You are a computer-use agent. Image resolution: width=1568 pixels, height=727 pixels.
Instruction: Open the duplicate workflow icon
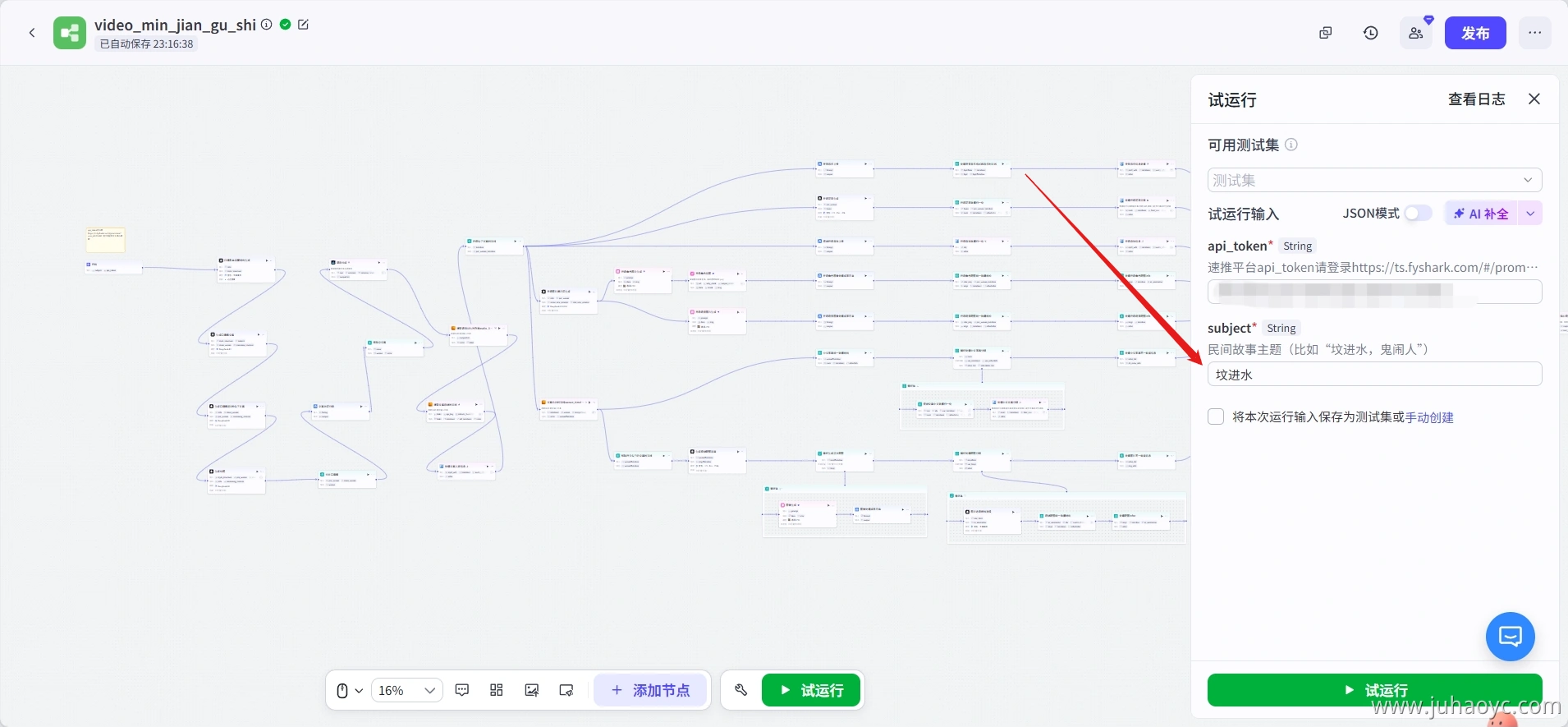click(x=1326, y=33)
